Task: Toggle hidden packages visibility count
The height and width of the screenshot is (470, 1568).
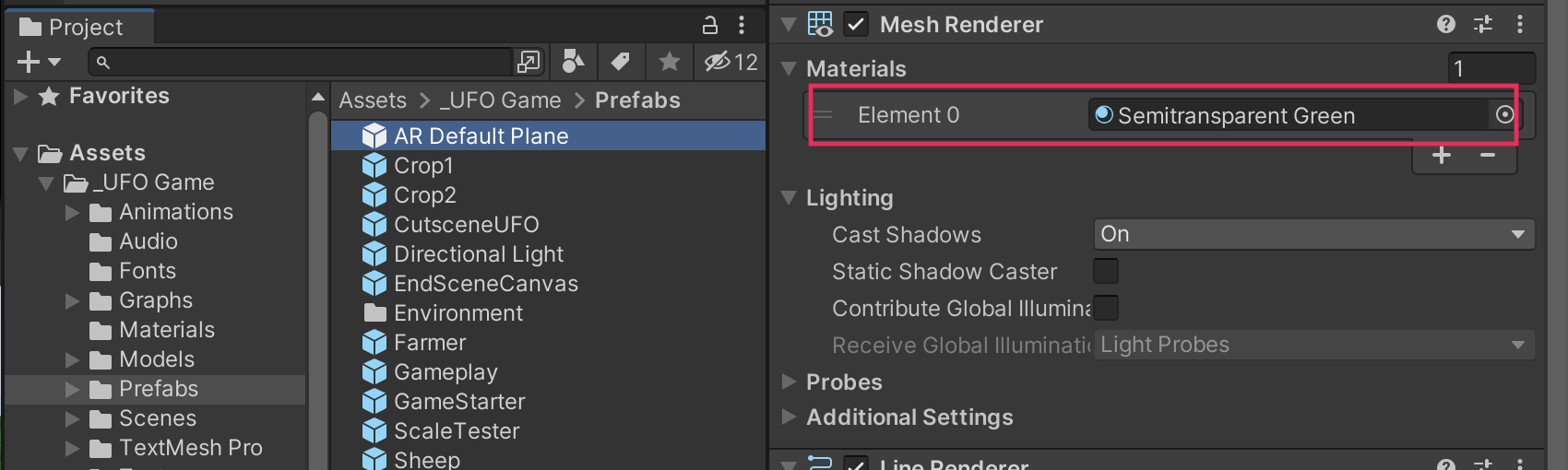Action: coord(731,62)
